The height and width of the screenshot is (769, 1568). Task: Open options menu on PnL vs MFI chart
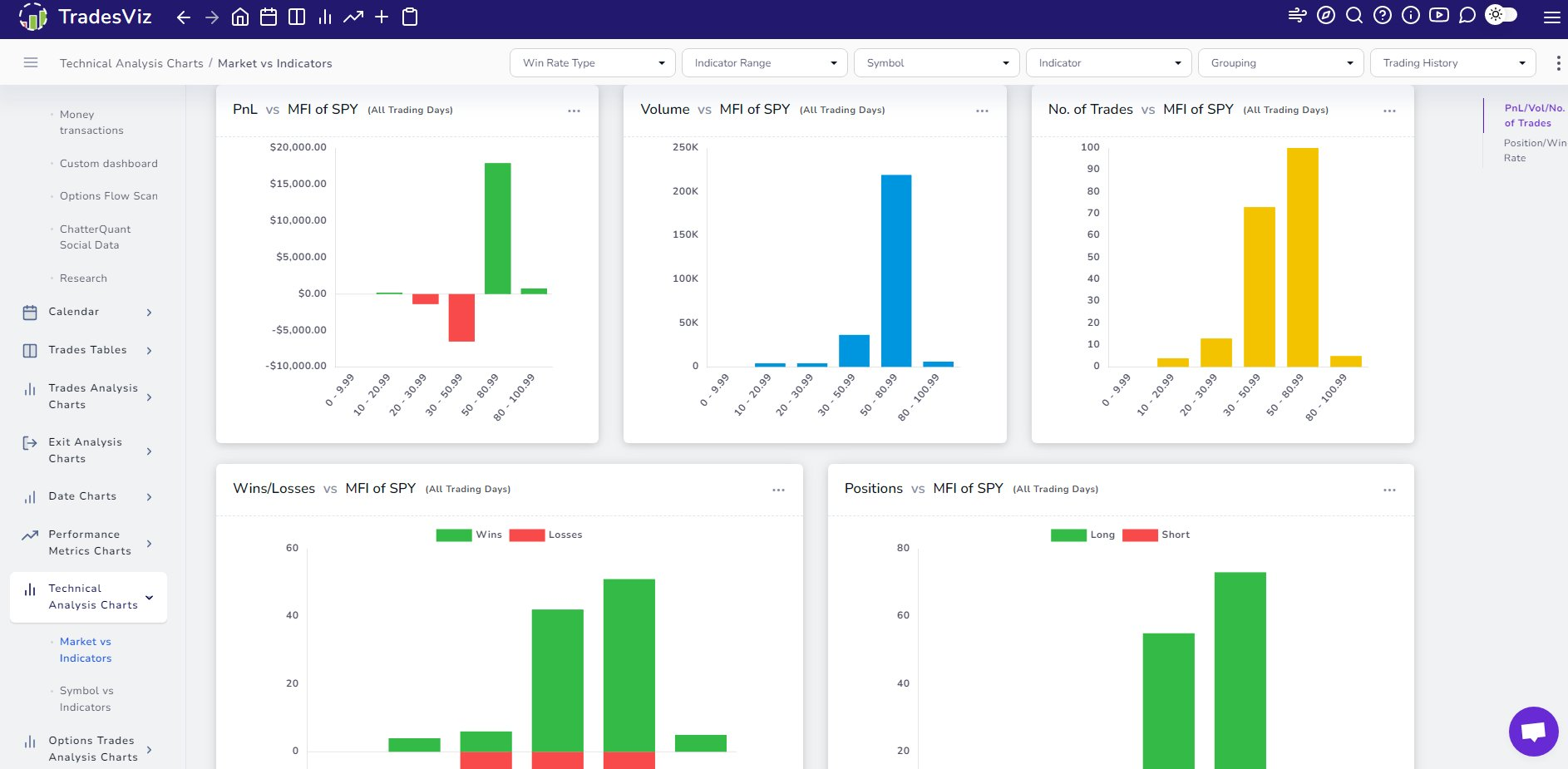(x=574, y=111)
